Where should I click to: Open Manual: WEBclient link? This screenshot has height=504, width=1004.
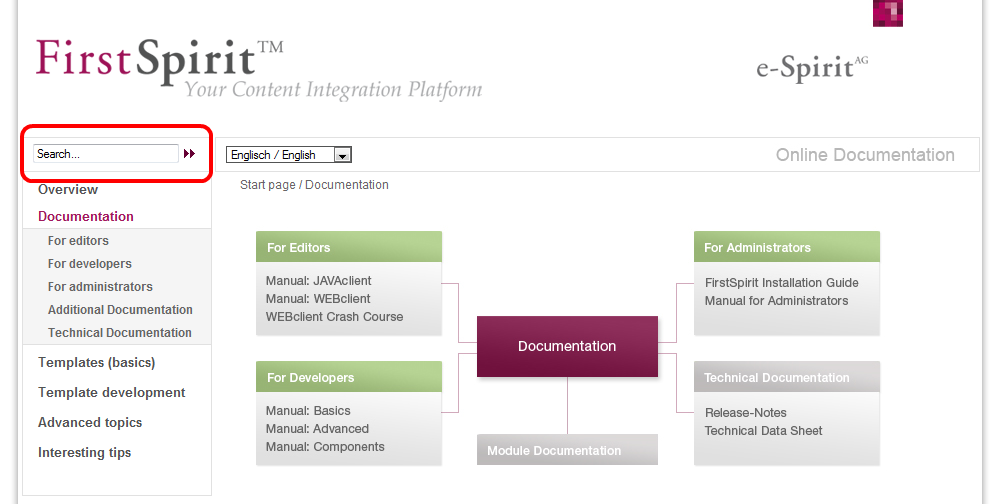pyautogui.click(x=318, y=299)
